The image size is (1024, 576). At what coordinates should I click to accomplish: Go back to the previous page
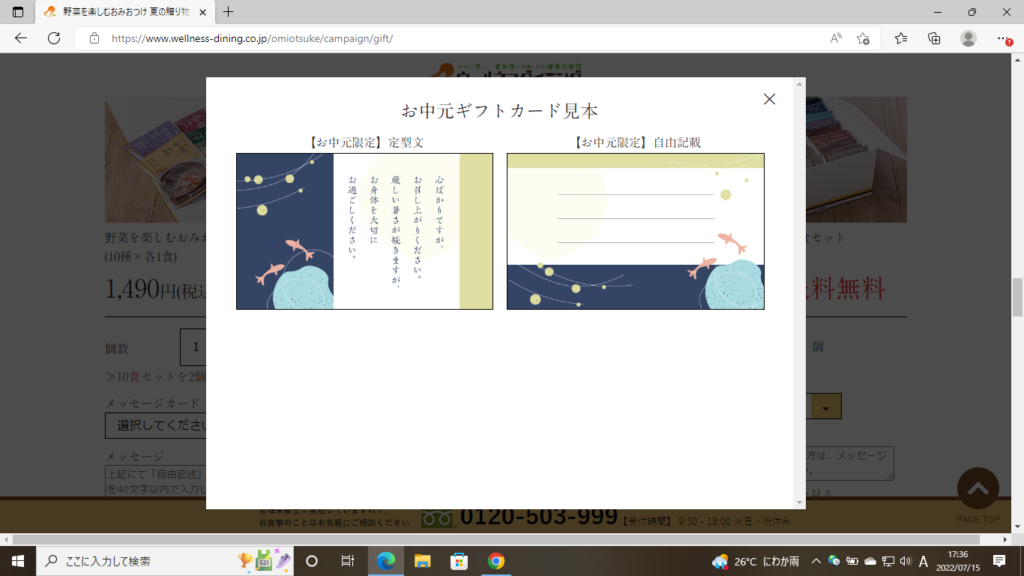pos(21,38)
